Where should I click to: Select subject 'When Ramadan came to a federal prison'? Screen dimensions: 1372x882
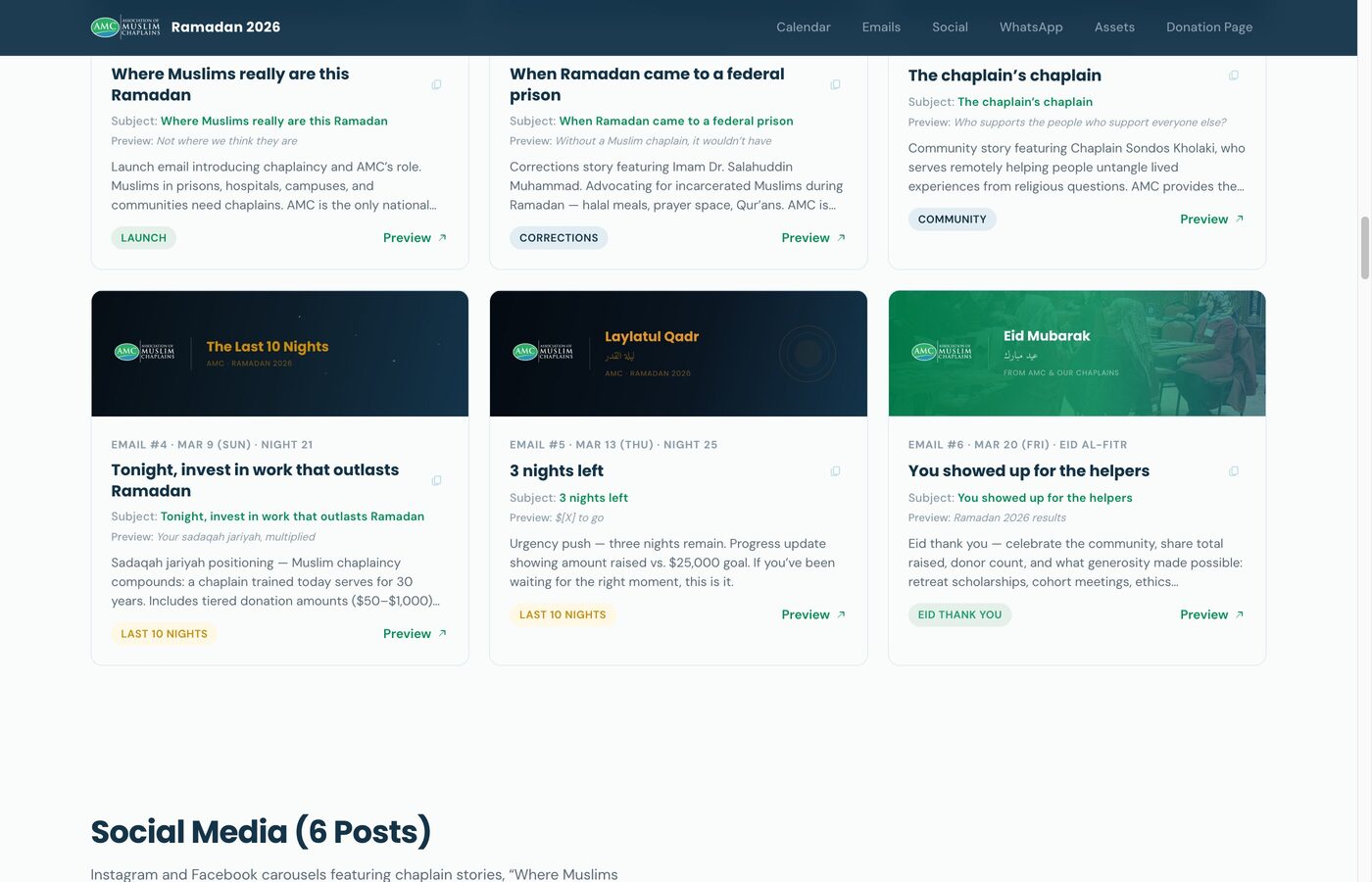(676, 122)
